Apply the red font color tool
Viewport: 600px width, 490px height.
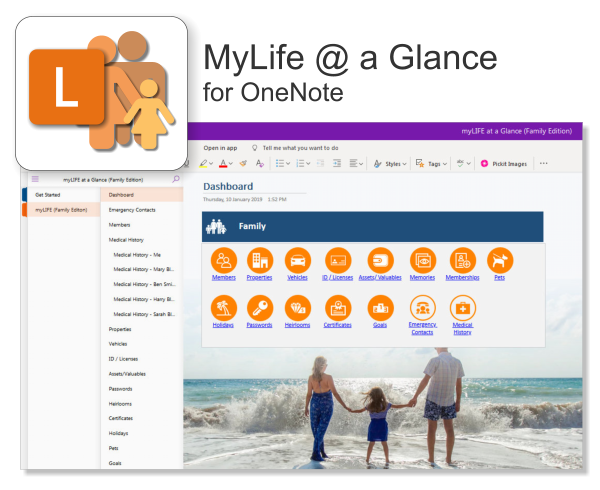coord(223,164)
